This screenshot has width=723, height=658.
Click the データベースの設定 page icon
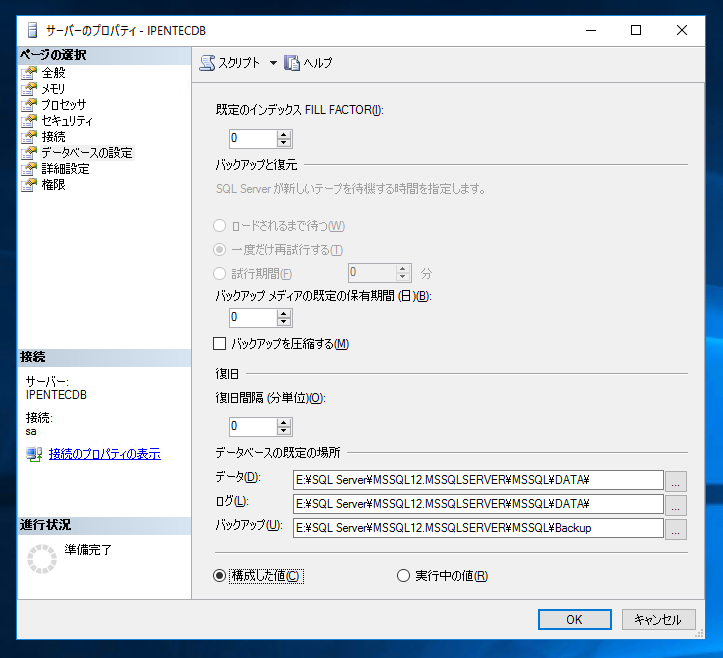tap(29, 153)
